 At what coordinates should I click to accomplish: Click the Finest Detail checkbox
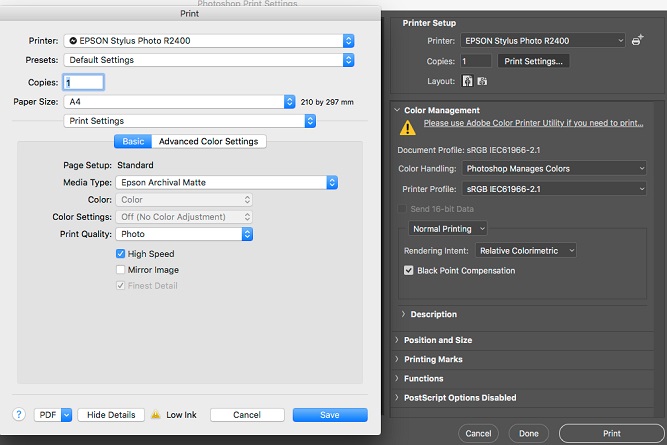point(120,285)
